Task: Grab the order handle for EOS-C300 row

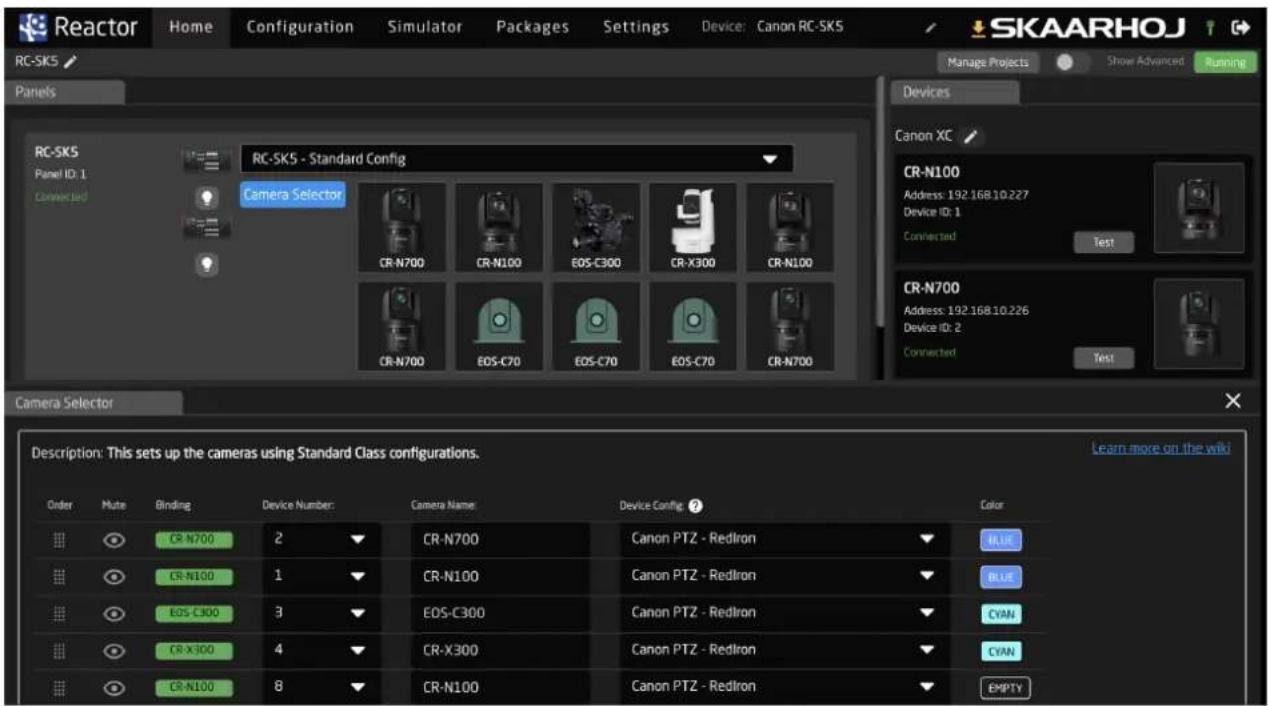Action: pyautogui.click(x=59, y=614)
